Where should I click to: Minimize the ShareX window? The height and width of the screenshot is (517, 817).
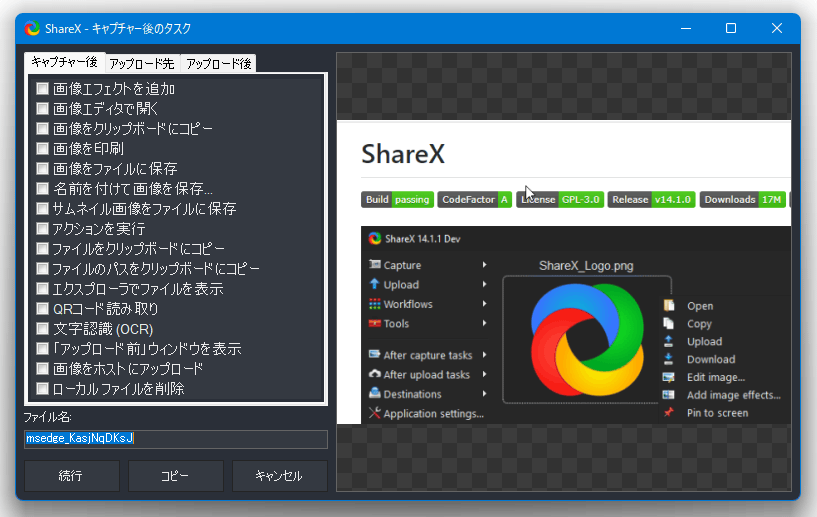click(686, 28)
